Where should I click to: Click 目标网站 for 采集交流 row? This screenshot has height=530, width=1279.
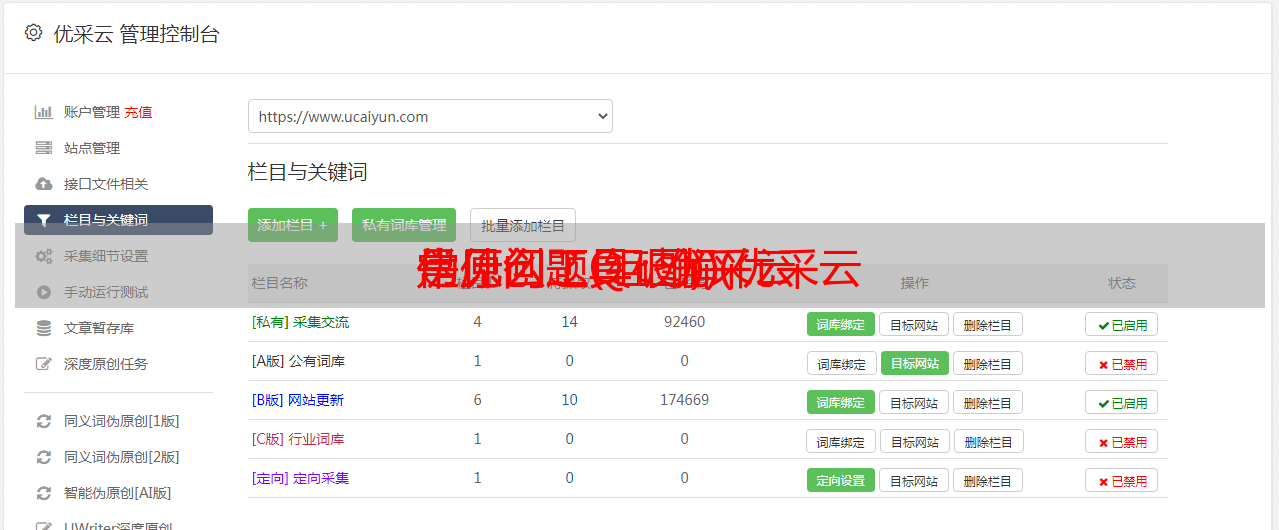click(x=914, y=324)
